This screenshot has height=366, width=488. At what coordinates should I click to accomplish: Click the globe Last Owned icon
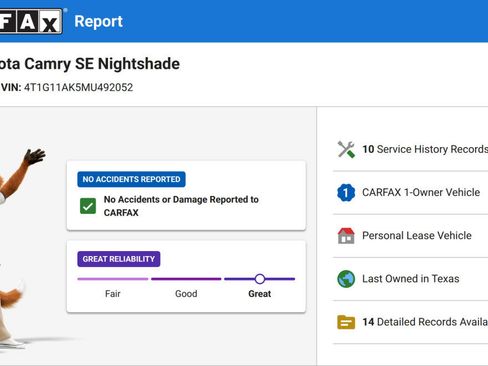346,279
